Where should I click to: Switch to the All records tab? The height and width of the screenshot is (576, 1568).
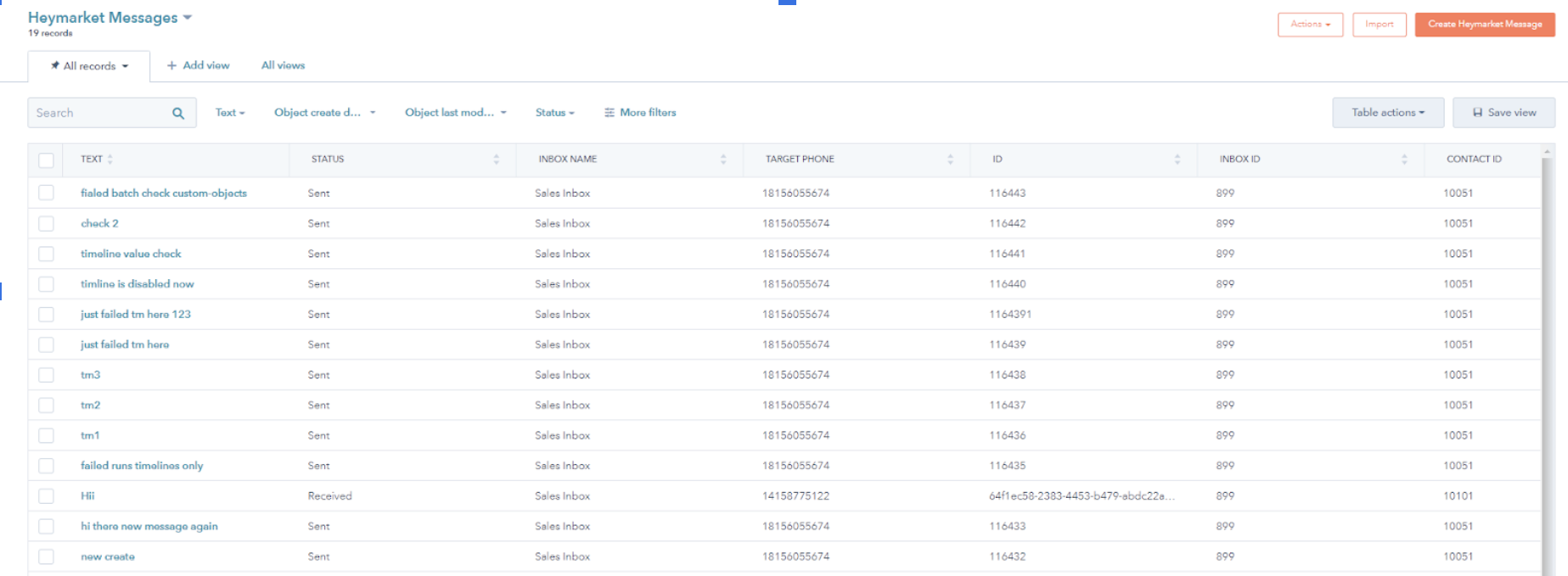pos(89,66)
